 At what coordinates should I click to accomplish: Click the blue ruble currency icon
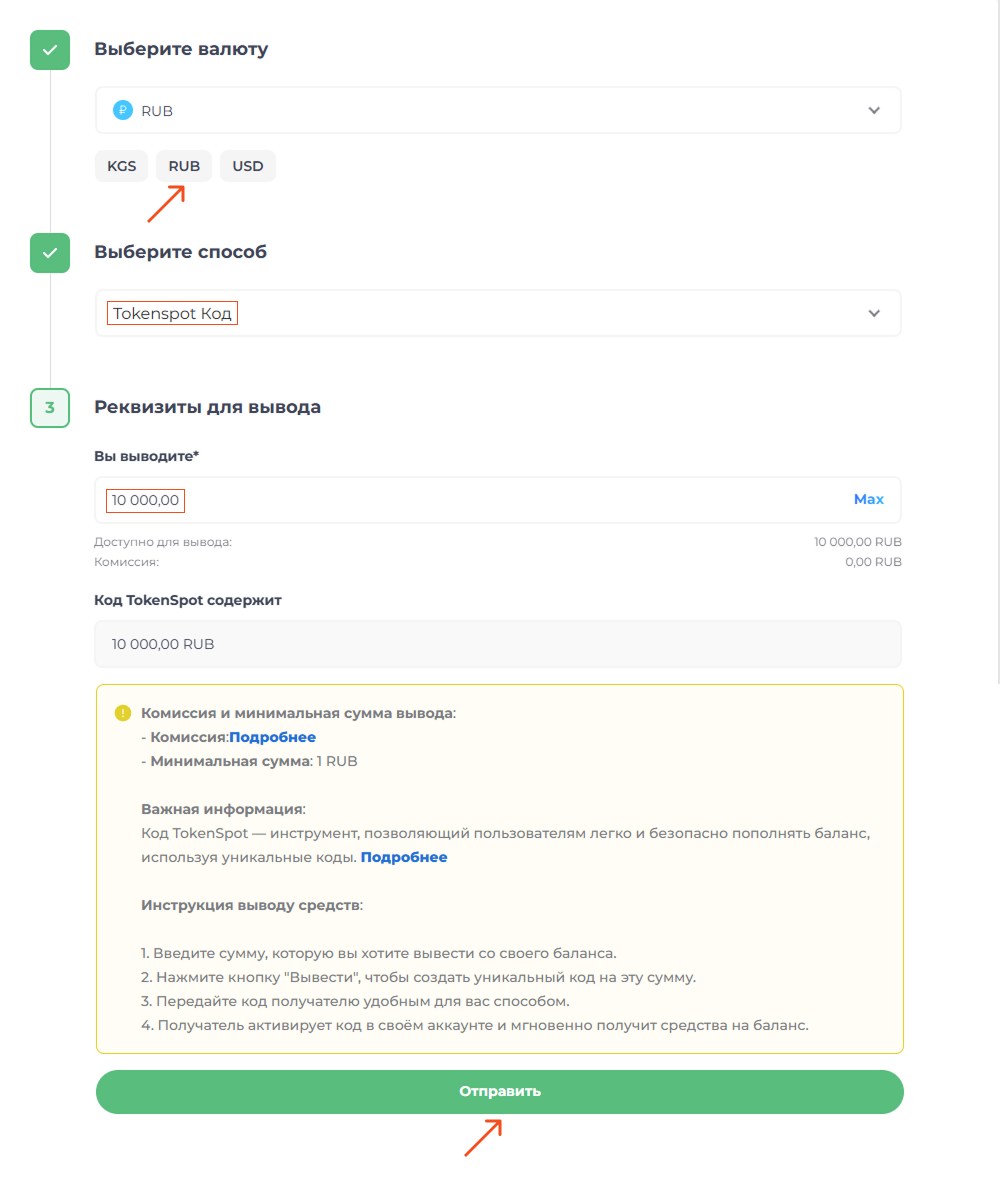(123, 111)
